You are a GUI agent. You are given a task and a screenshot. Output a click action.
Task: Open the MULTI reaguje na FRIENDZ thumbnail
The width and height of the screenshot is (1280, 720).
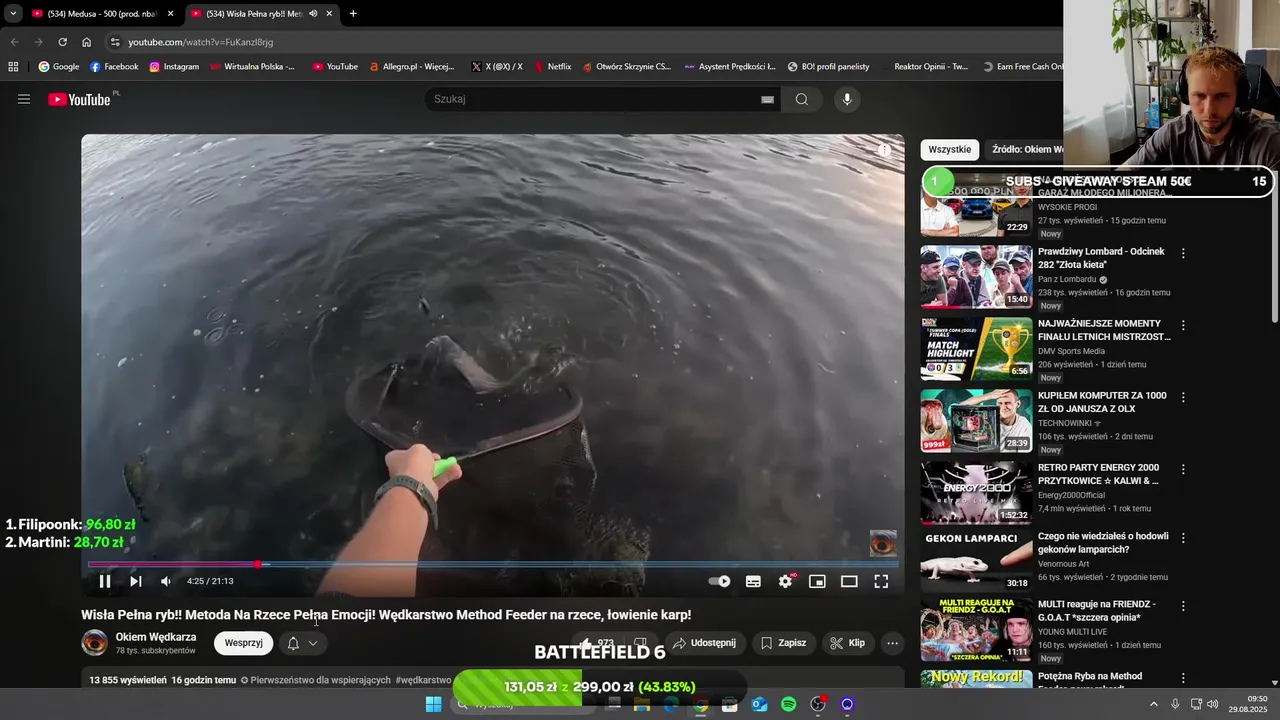tap(976, 629)
